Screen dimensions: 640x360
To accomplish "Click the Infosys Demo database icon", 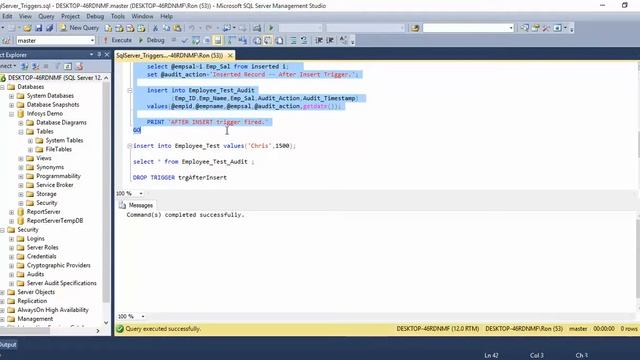I will pyautogui.click(x=21, y=113).
